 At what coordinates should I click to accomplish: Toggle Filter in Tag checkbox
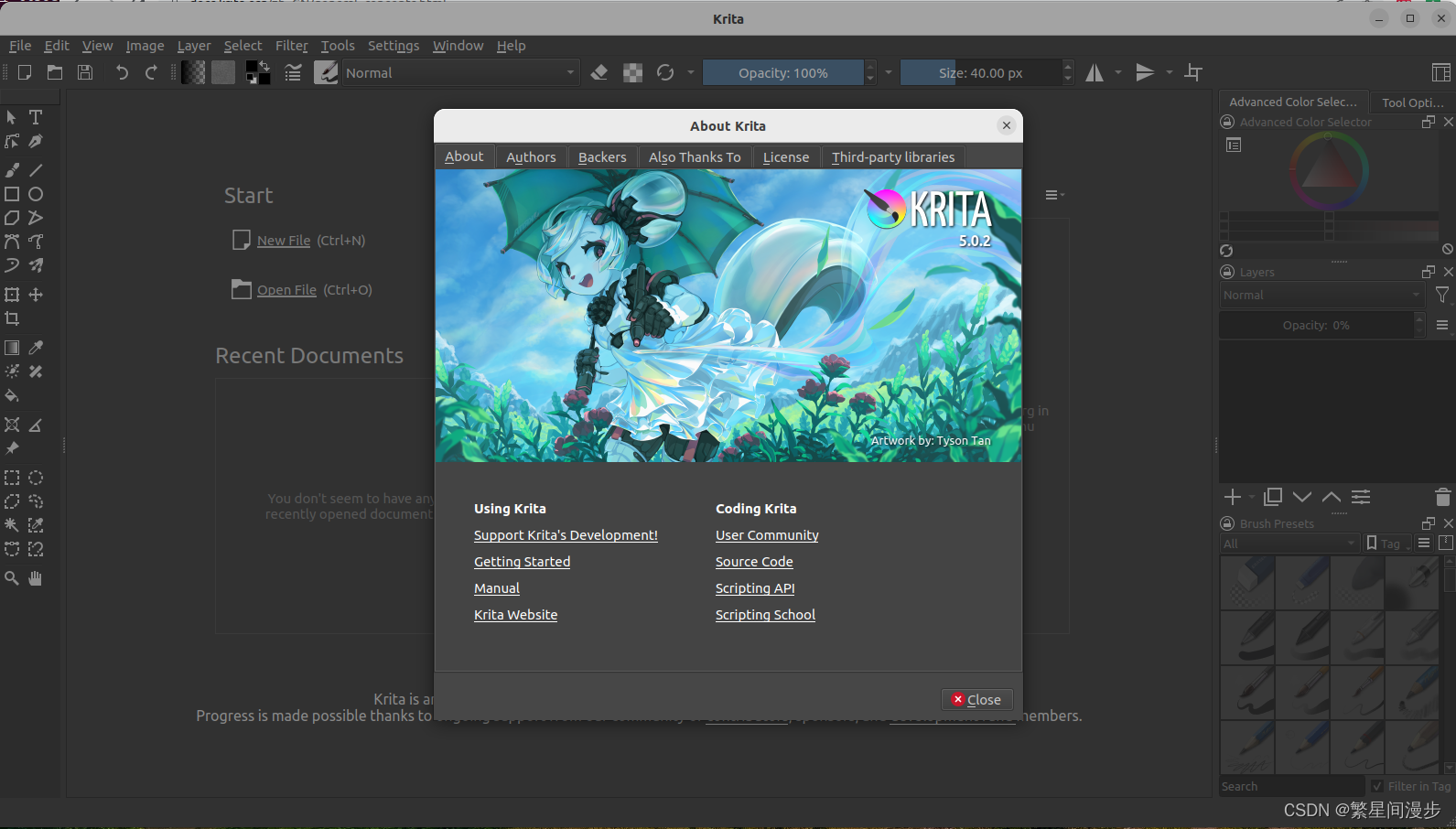tap(1377, 786)
